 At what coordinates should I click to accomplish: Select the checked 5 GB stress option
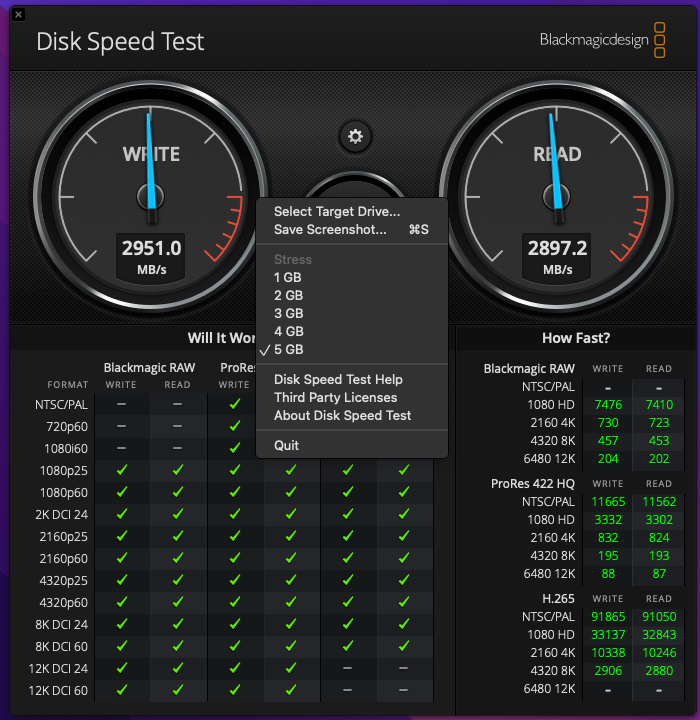click(x=352, y=349)
